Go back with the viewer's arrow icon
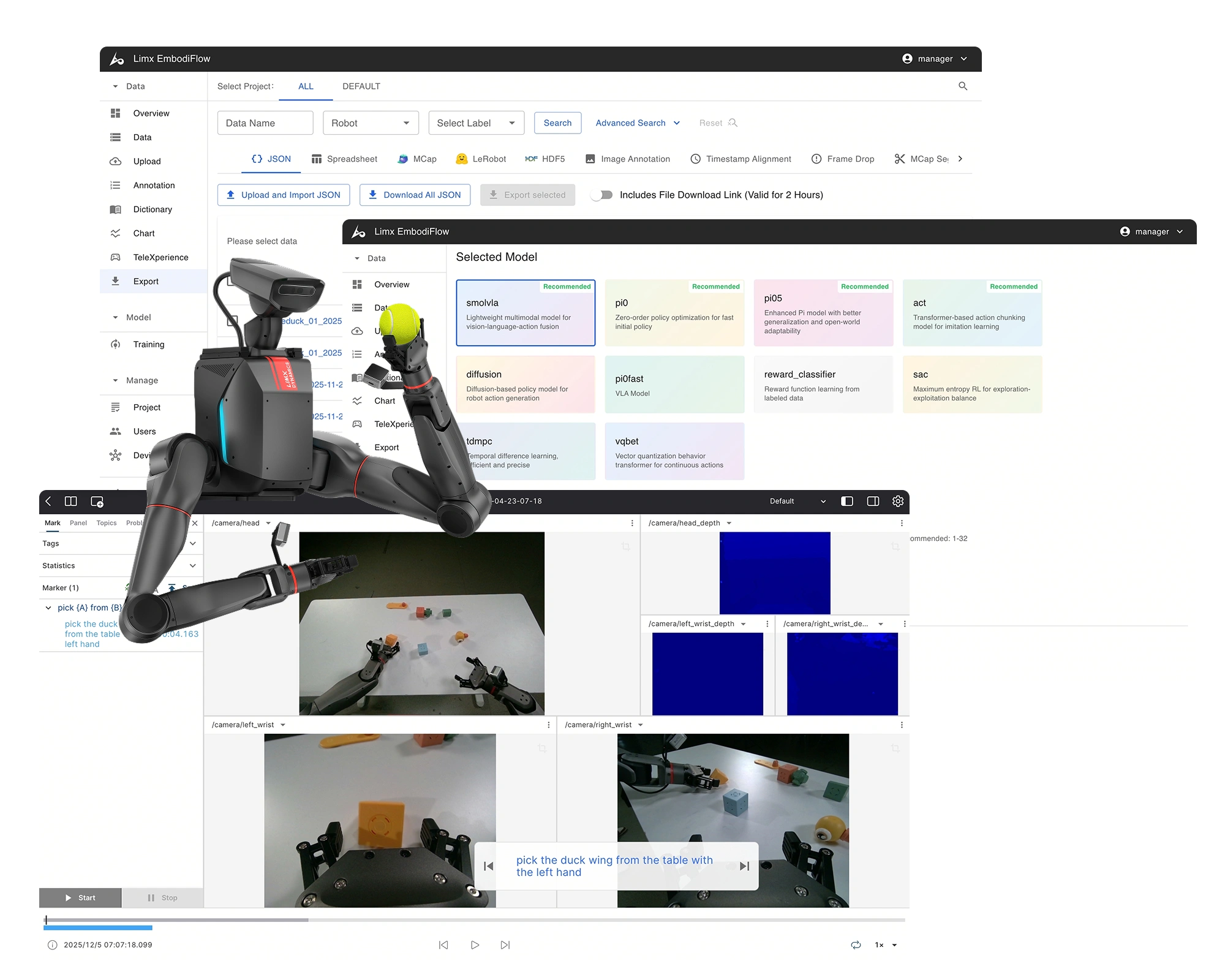Image resolution: width=1225 pixels, height=980 pixels. point(48,501)
